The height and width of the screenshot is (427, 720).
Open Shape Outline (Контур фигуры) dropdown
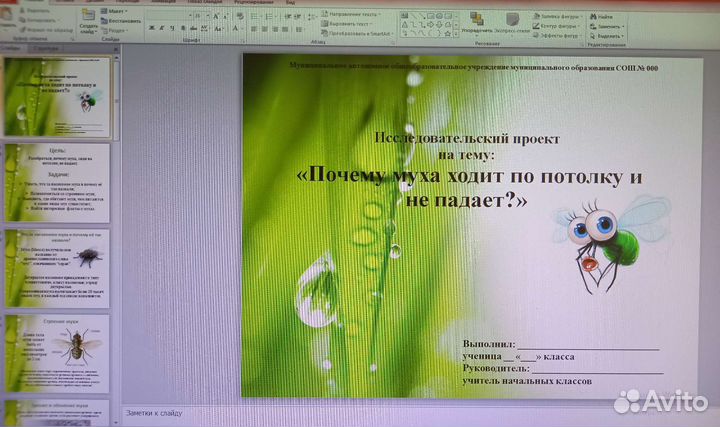[x=557, y=26]
